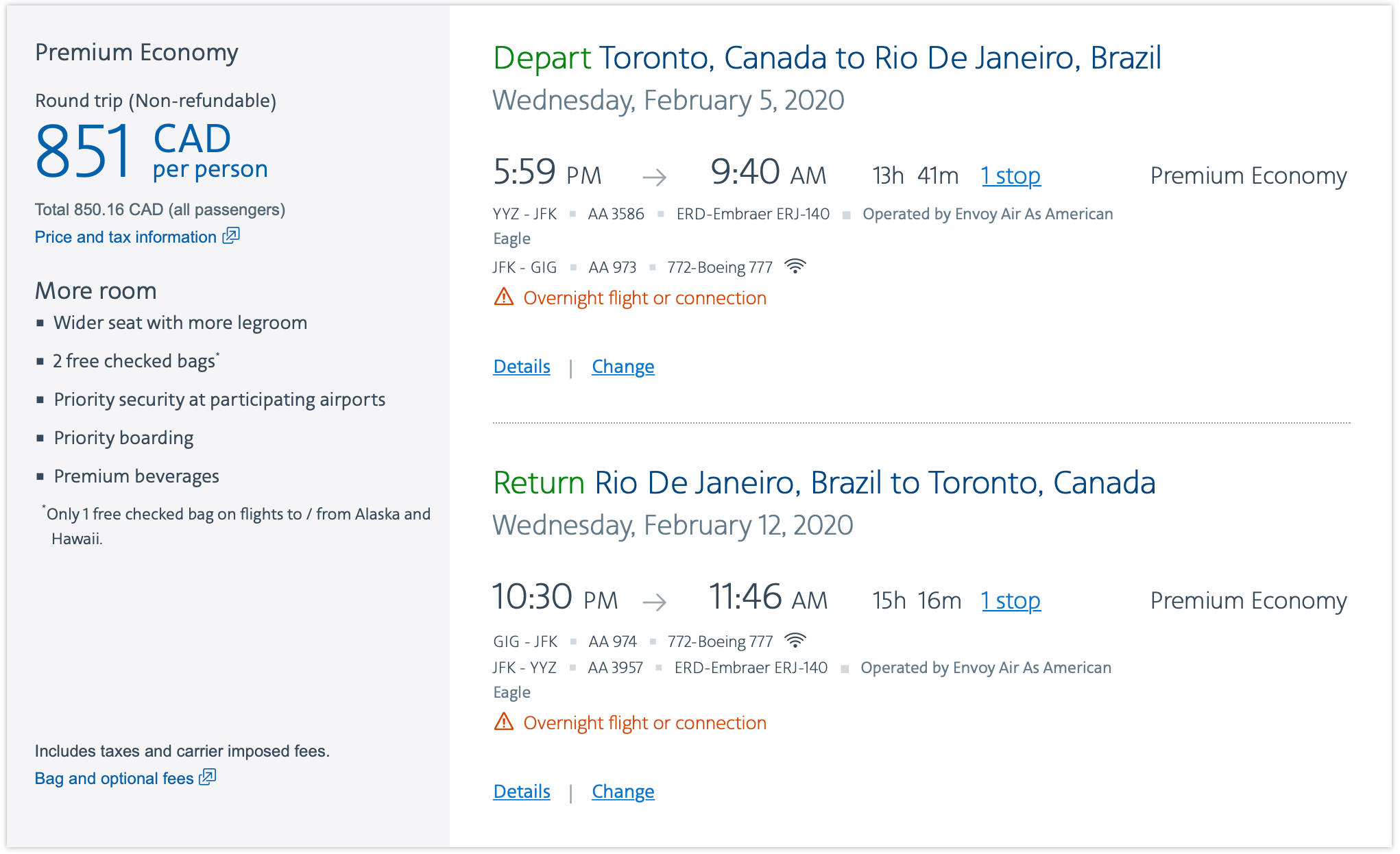Click the Wi-Fi icon on departing JFK - GIG flight
The height and width of the screenshot is (854, 1400).
pyautogui.click(x=795, y=266)
